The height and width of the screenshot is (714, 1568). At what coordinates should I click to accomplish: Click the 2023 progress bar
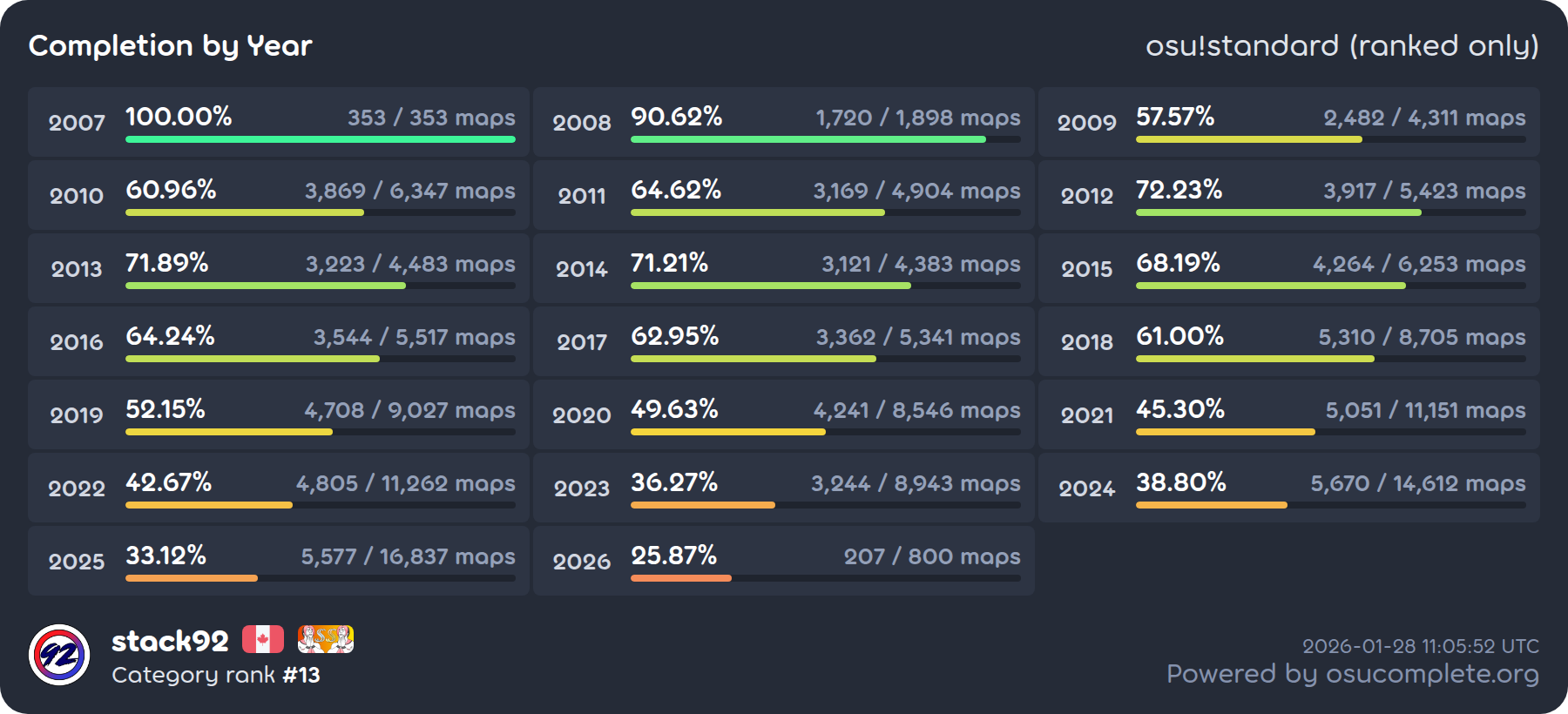[x=825, y=505]
